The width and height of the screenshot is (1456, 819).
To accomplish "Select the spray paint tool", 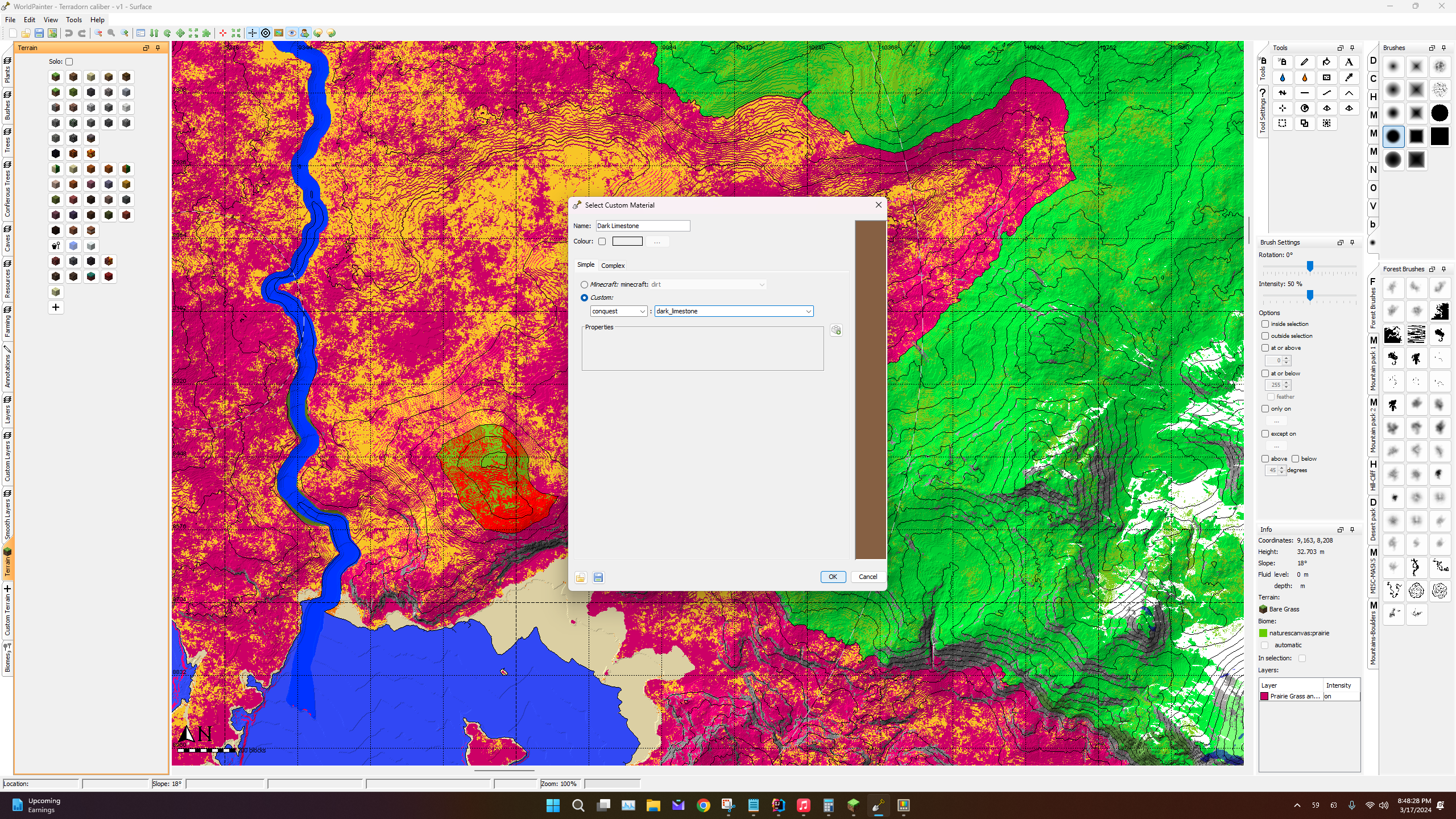I will (1282, 62).
